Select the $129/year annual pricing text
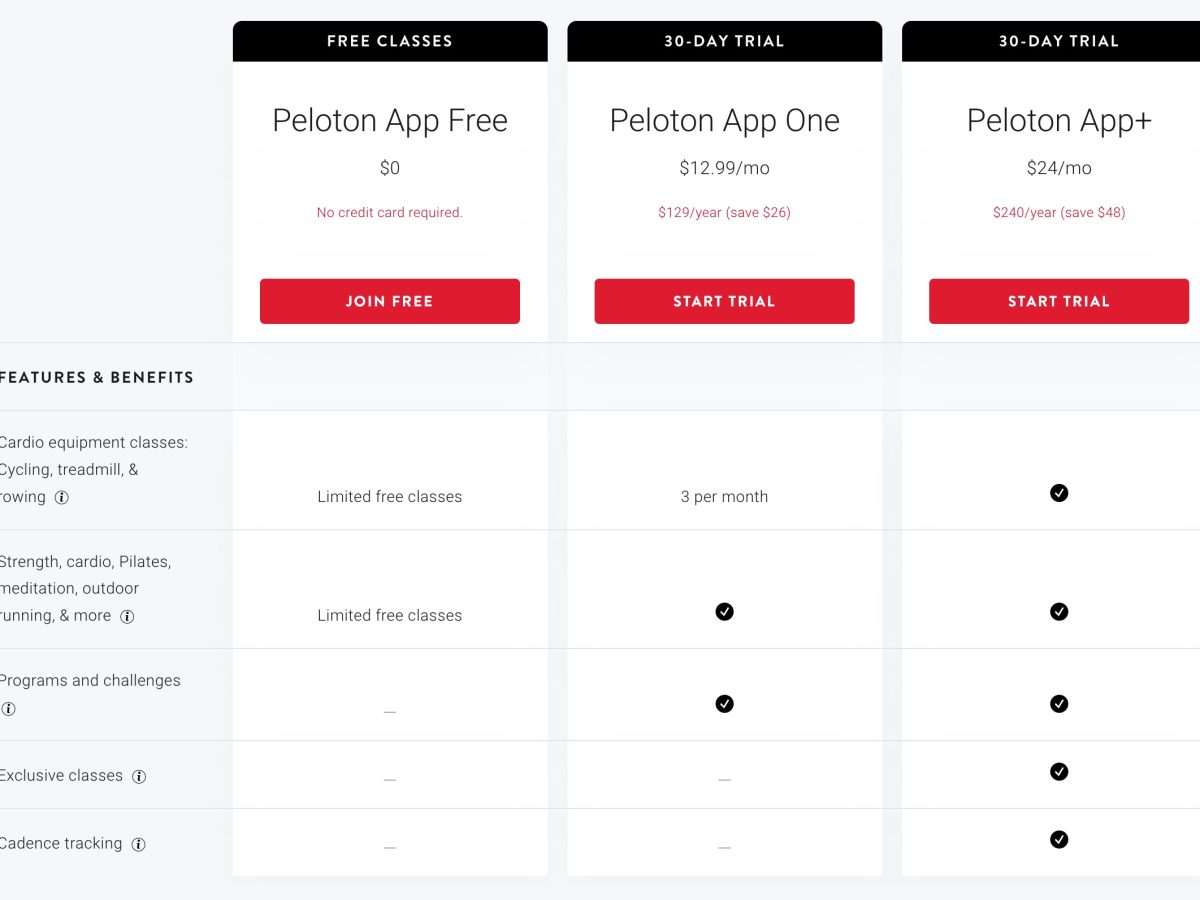This screenshot has width=1200, height=900. (724, 212)
